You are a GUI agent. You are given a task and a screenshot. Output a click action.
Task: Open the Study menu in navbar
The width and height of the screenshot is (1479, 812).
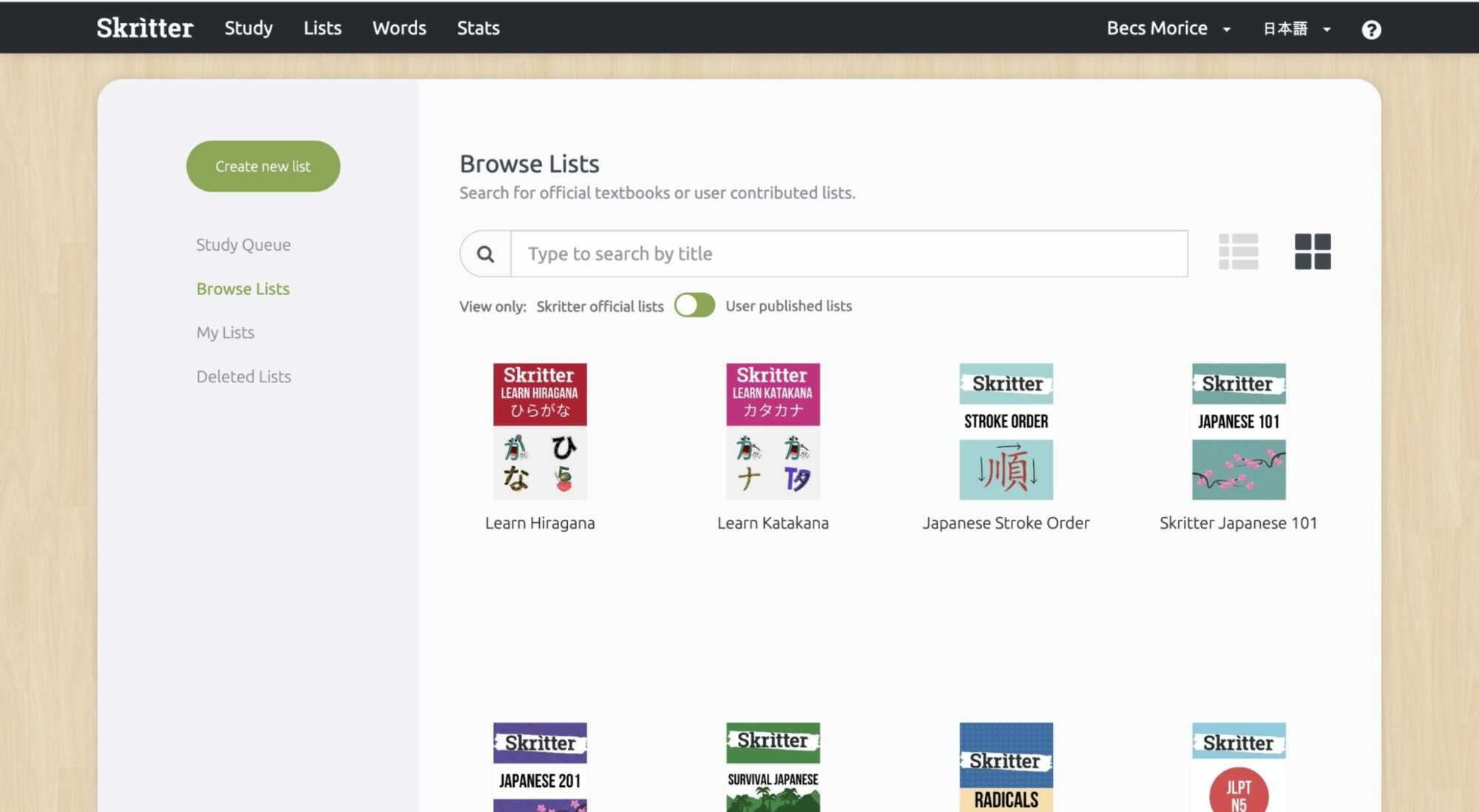[x=248, y=28]
